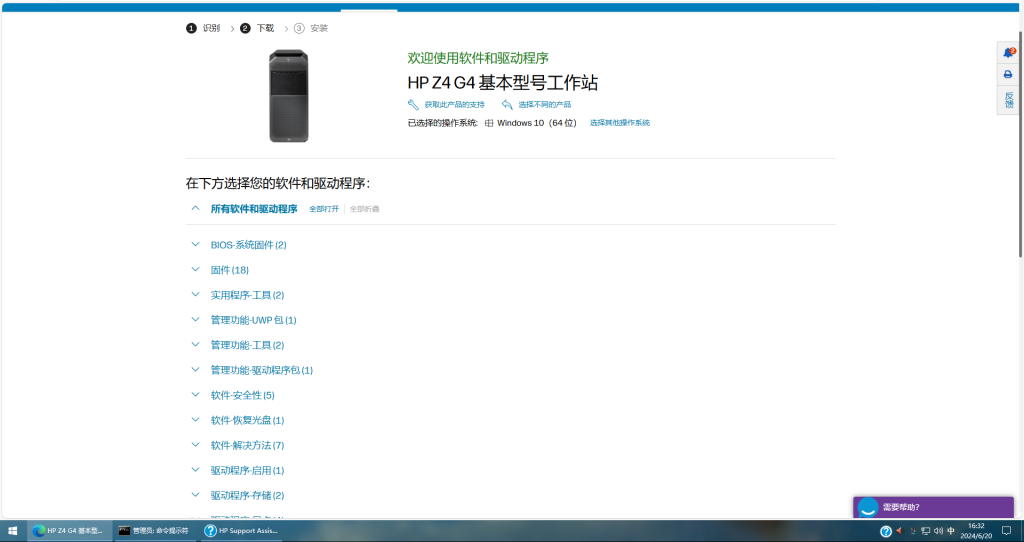Viewport: 1024px width, 542px height.
Task: Collapse the 所有软件和驱动程序 section chevron
Action: pyautogui.click(x=195, y=208)
